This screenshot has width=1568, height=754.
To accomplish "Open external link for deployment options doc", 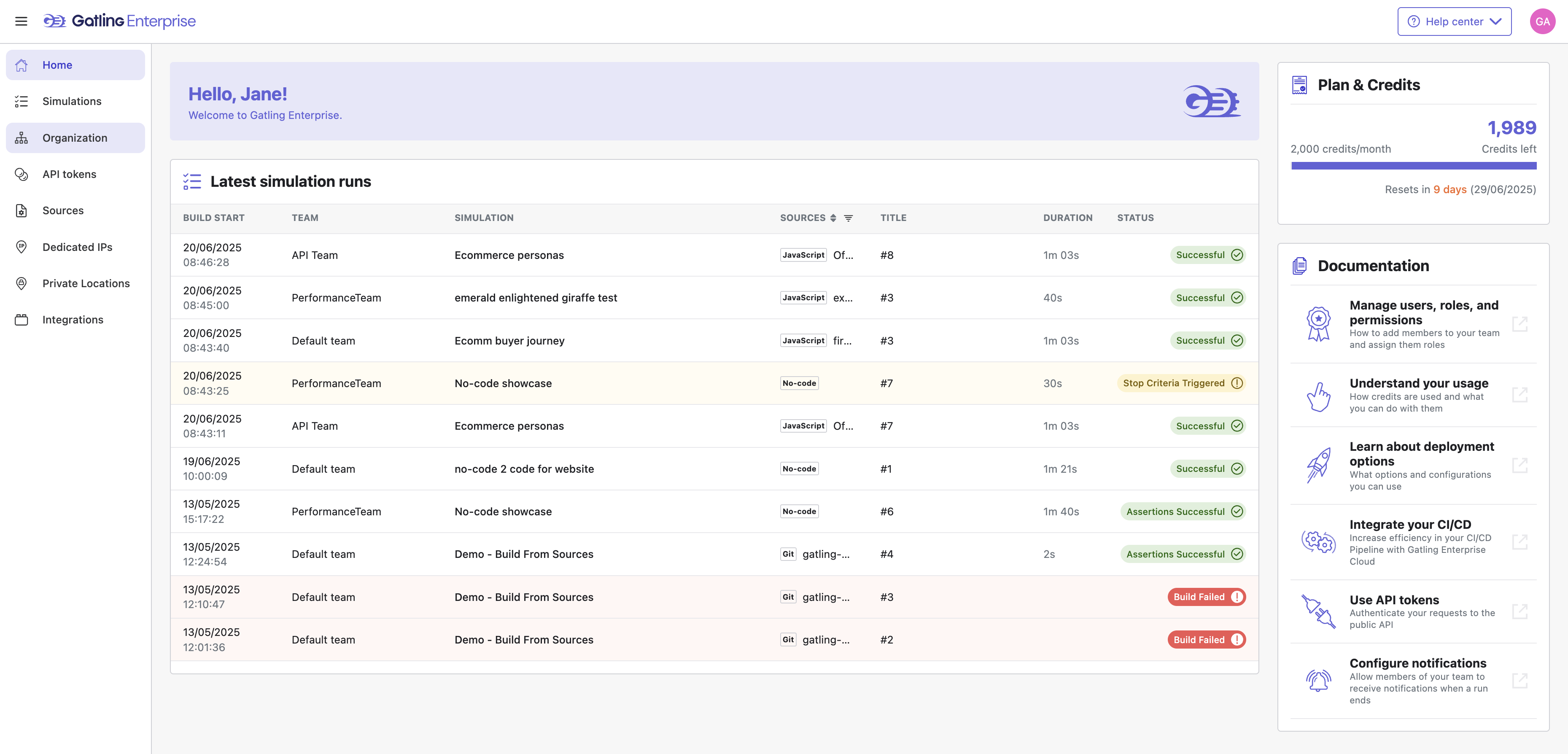I will (x=1520, y=466).
